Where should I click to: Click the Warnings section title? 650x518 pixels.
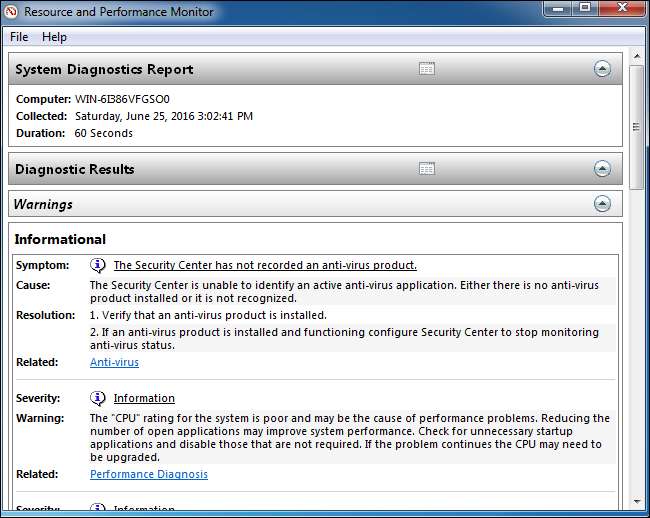[x=43, y=204]
